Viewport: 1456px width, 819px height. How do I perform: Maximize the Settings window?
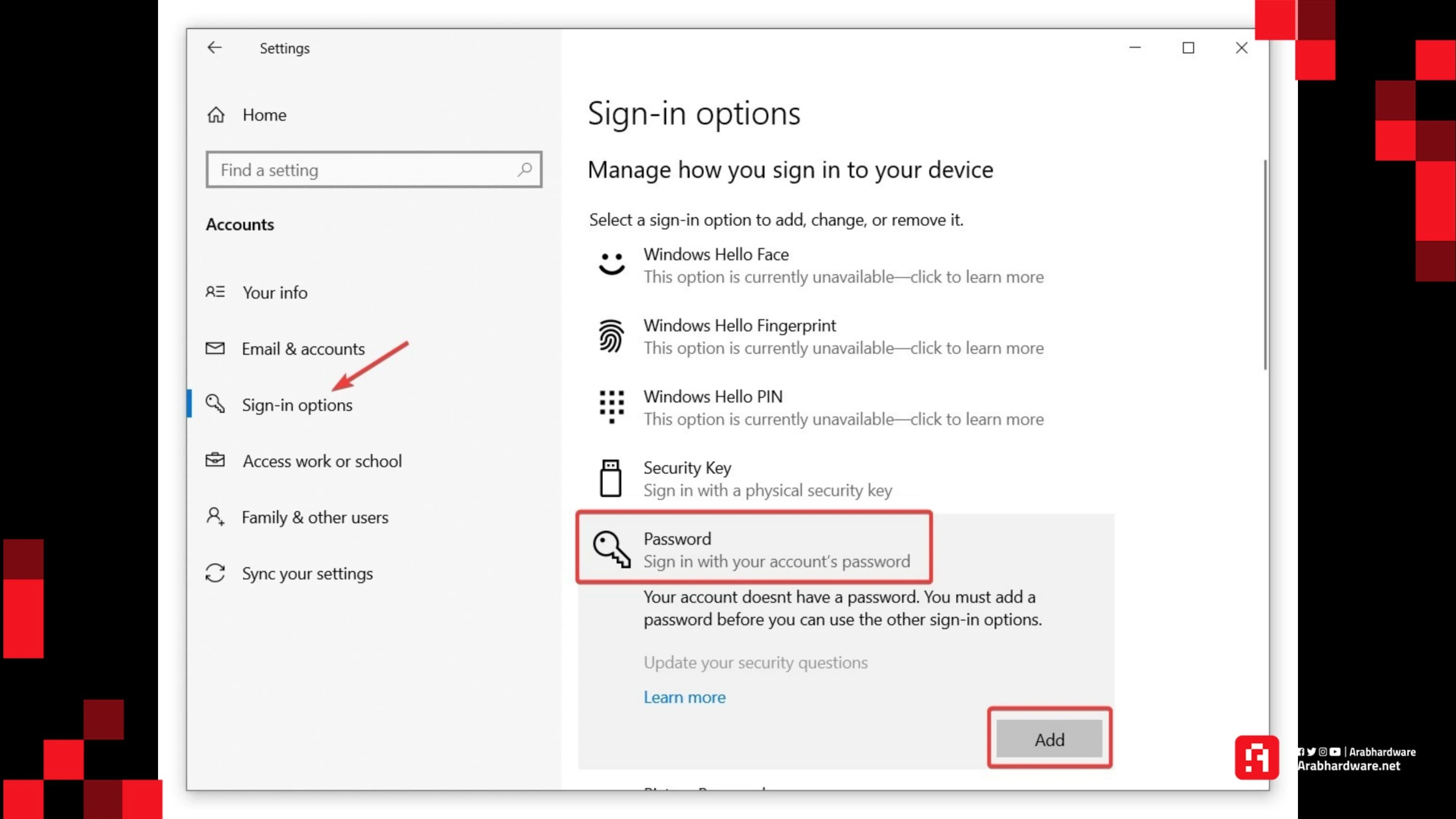tap(1188, 47)
